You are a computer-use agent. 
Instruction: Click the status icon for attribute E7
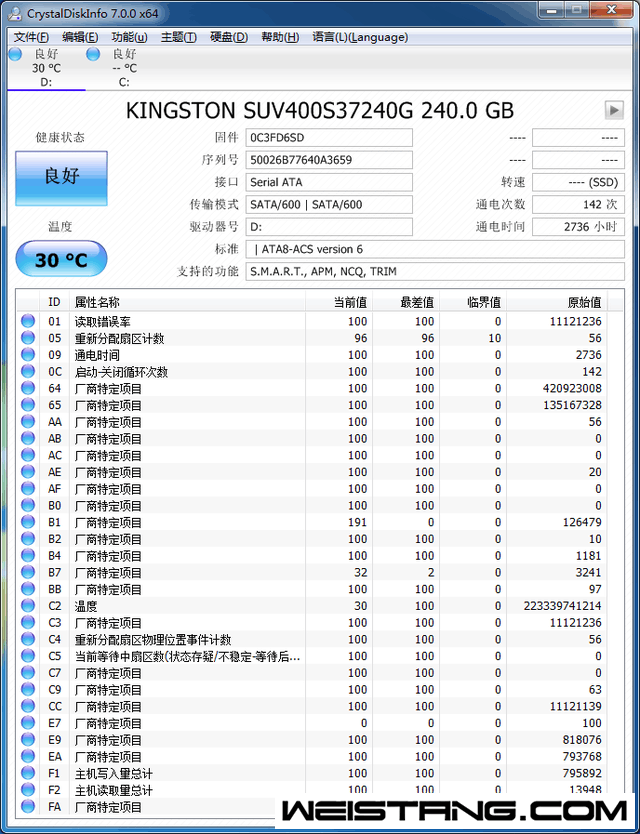28,723
